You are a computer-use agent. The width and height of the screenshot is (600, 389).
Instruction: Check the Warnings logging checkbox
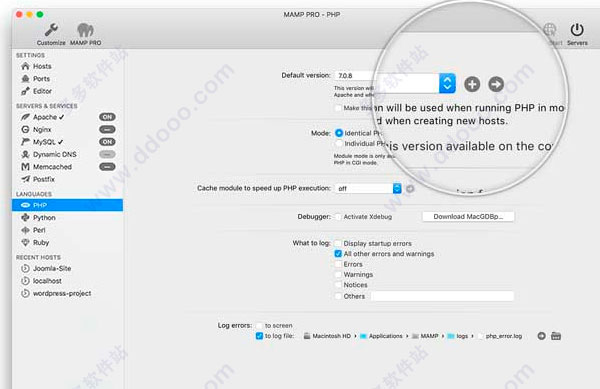(338, 275)
